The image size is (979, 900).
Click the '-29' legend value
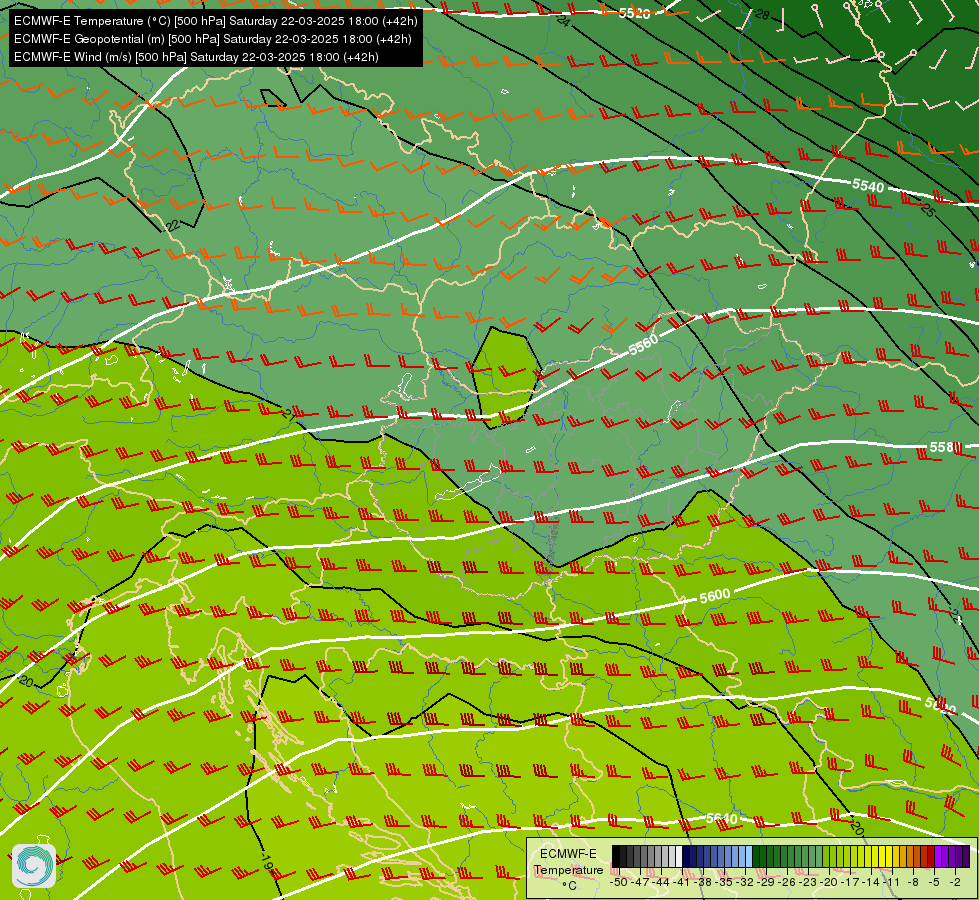pos(766,882)
